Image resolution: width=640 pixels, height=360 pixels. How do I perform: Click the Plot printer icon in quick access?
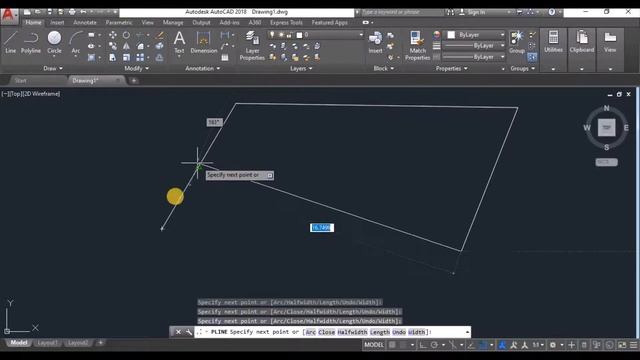72,12
